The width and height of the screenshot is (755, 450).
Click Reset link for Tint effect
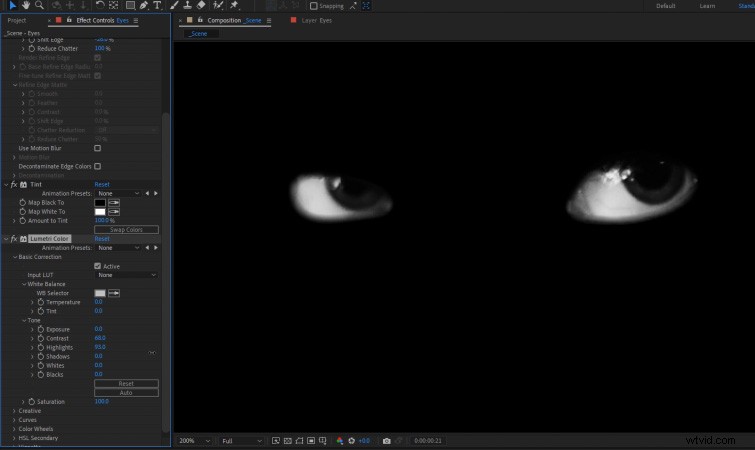102,185
